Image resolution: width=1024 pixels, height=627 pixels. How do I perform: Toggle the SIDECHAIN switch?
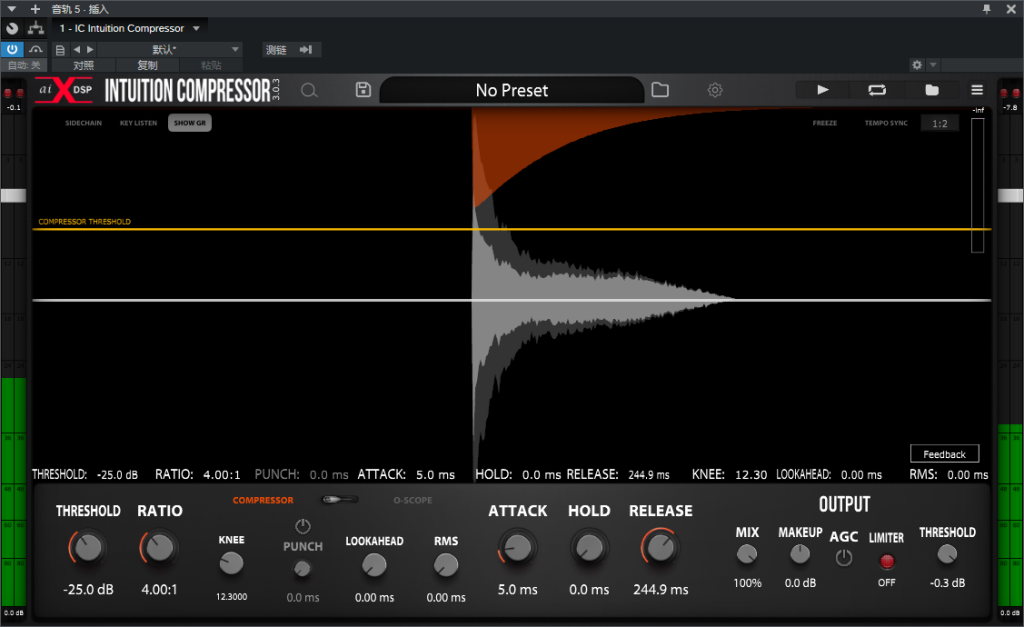click(x=84, y=123)
